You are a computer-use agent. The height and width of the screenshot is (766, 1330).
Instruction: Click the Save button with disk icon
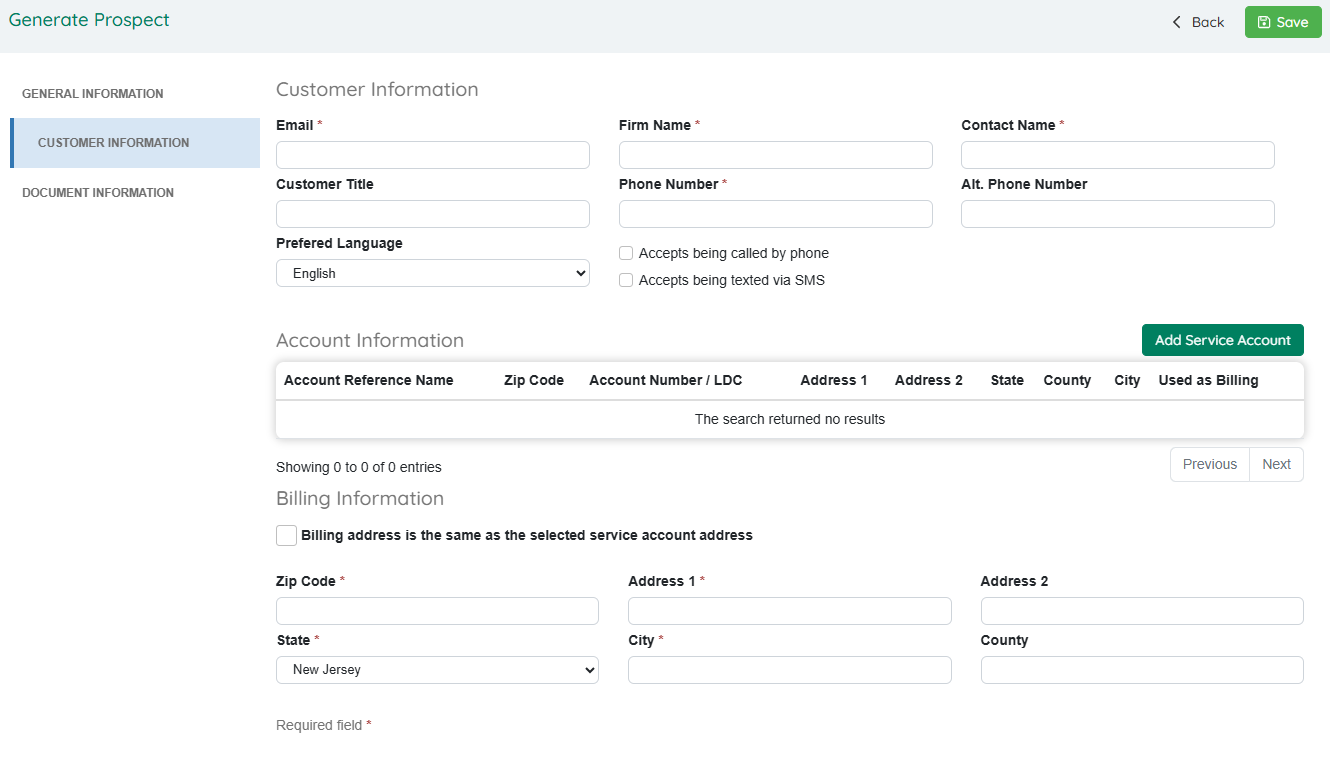coord(1282,22)
